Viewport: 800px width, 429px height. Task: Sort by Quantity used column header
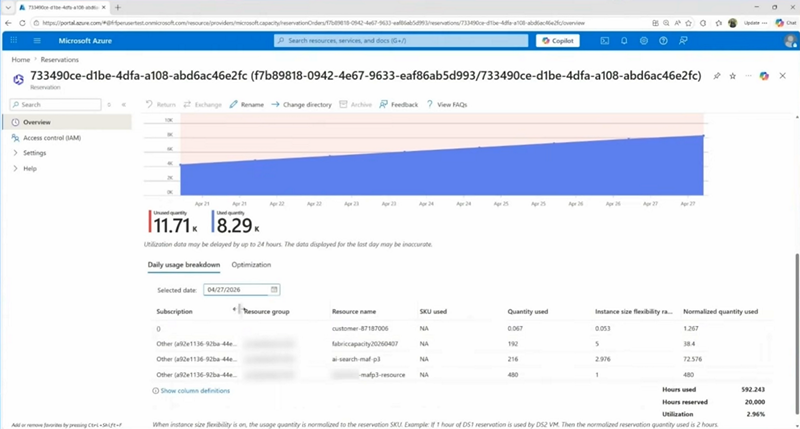point(528,312)
